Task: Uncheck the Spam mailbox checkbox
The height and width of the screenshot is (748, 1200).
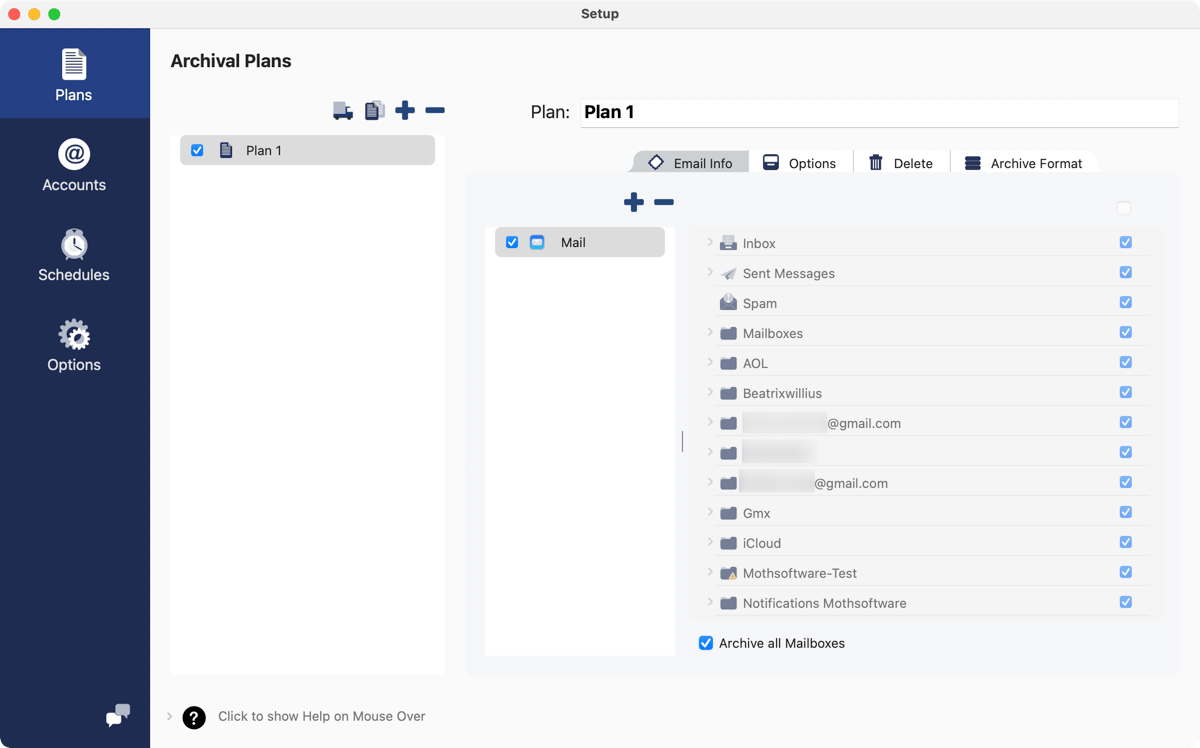Action: [1126, 302]
